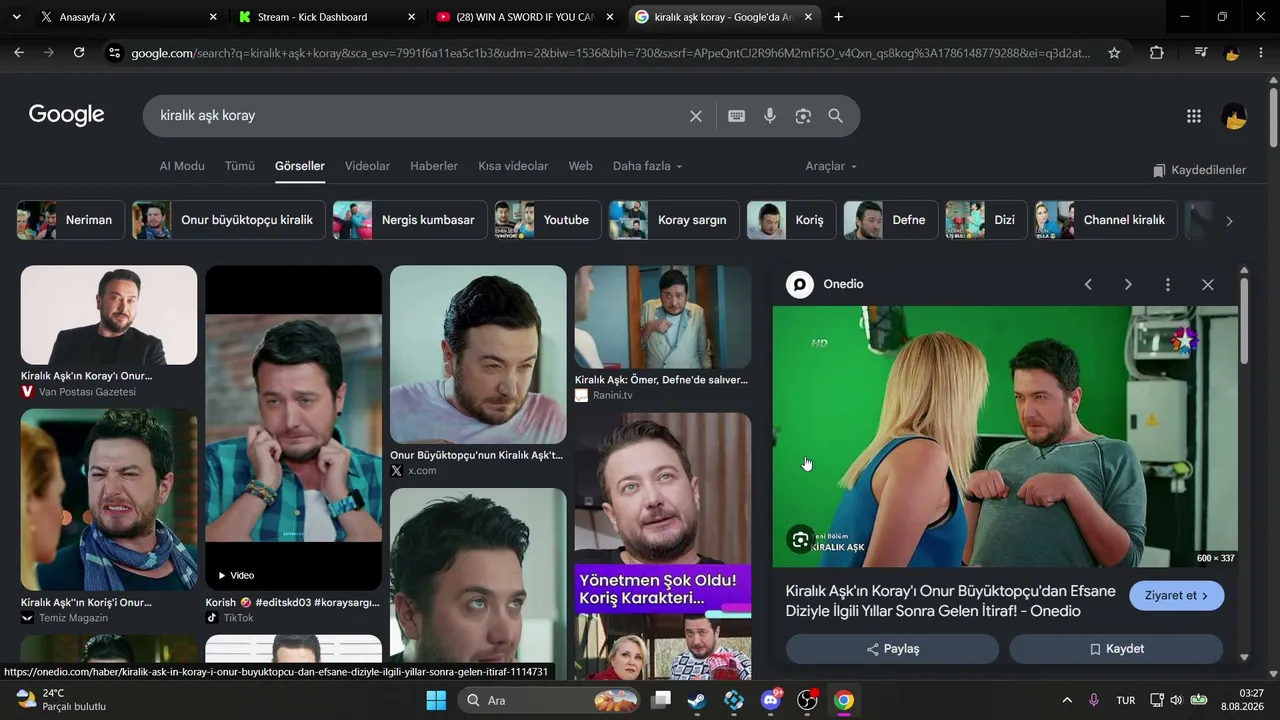This screenshot has width=1280, height=720.
Task: View site information in the address bar
Action: [114, 53]
